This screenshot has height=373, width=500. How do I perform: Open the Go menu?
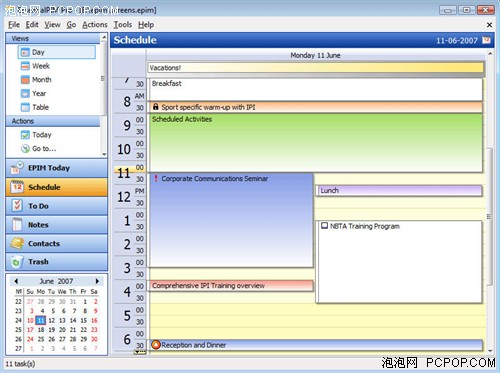(x=71, y=25)
